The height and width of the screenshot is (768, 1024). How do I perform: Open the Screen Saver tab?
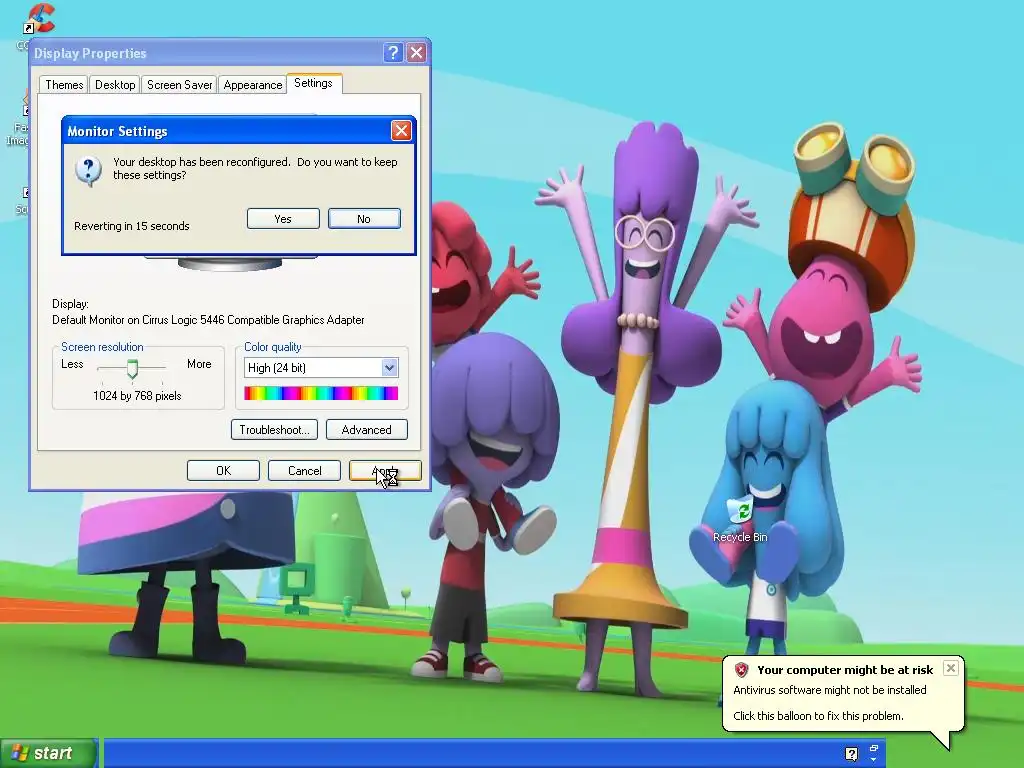pos(180,85)
